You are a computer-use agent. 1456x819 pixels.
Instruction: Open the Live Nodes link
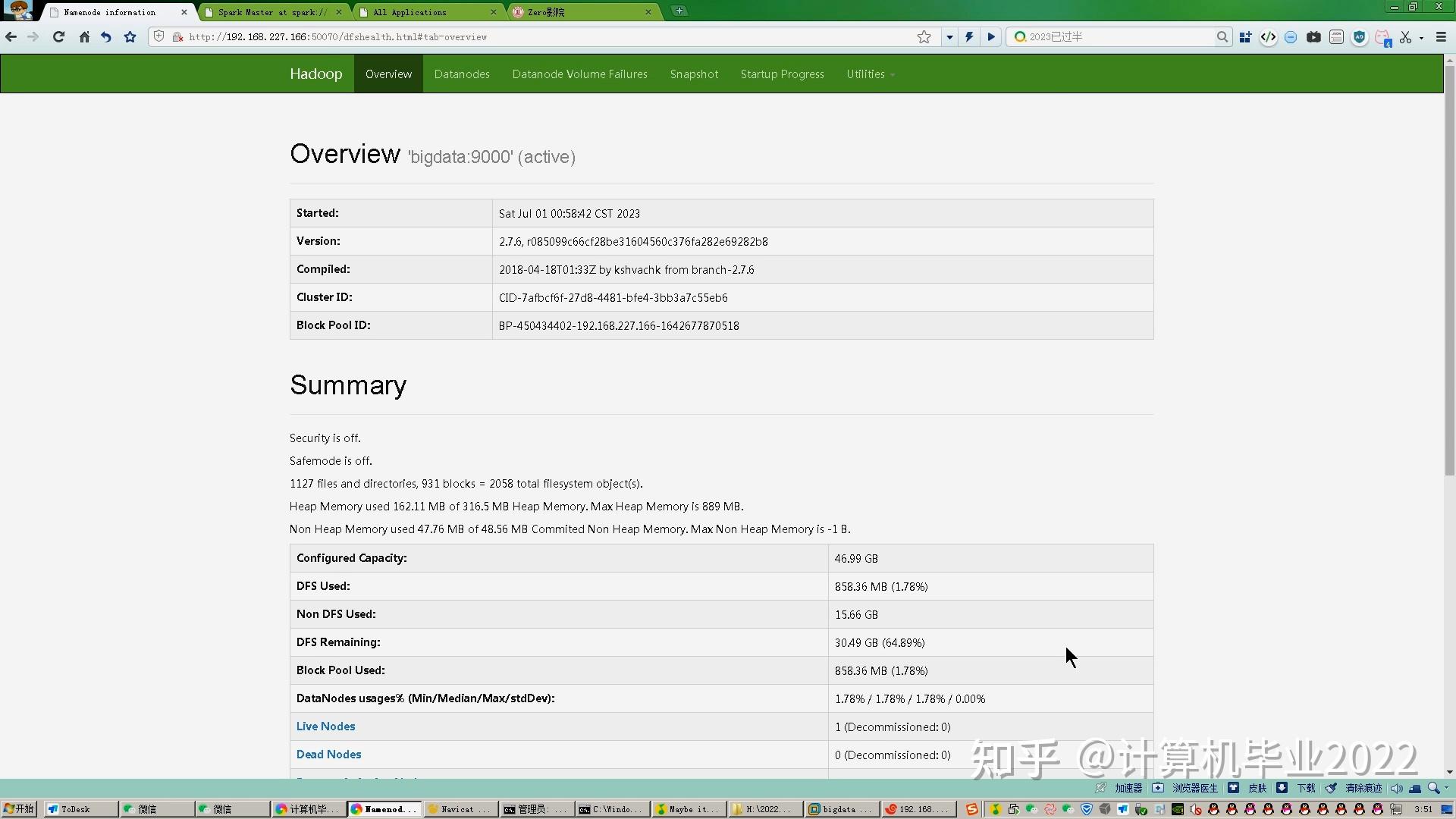[x=325, y=726]
